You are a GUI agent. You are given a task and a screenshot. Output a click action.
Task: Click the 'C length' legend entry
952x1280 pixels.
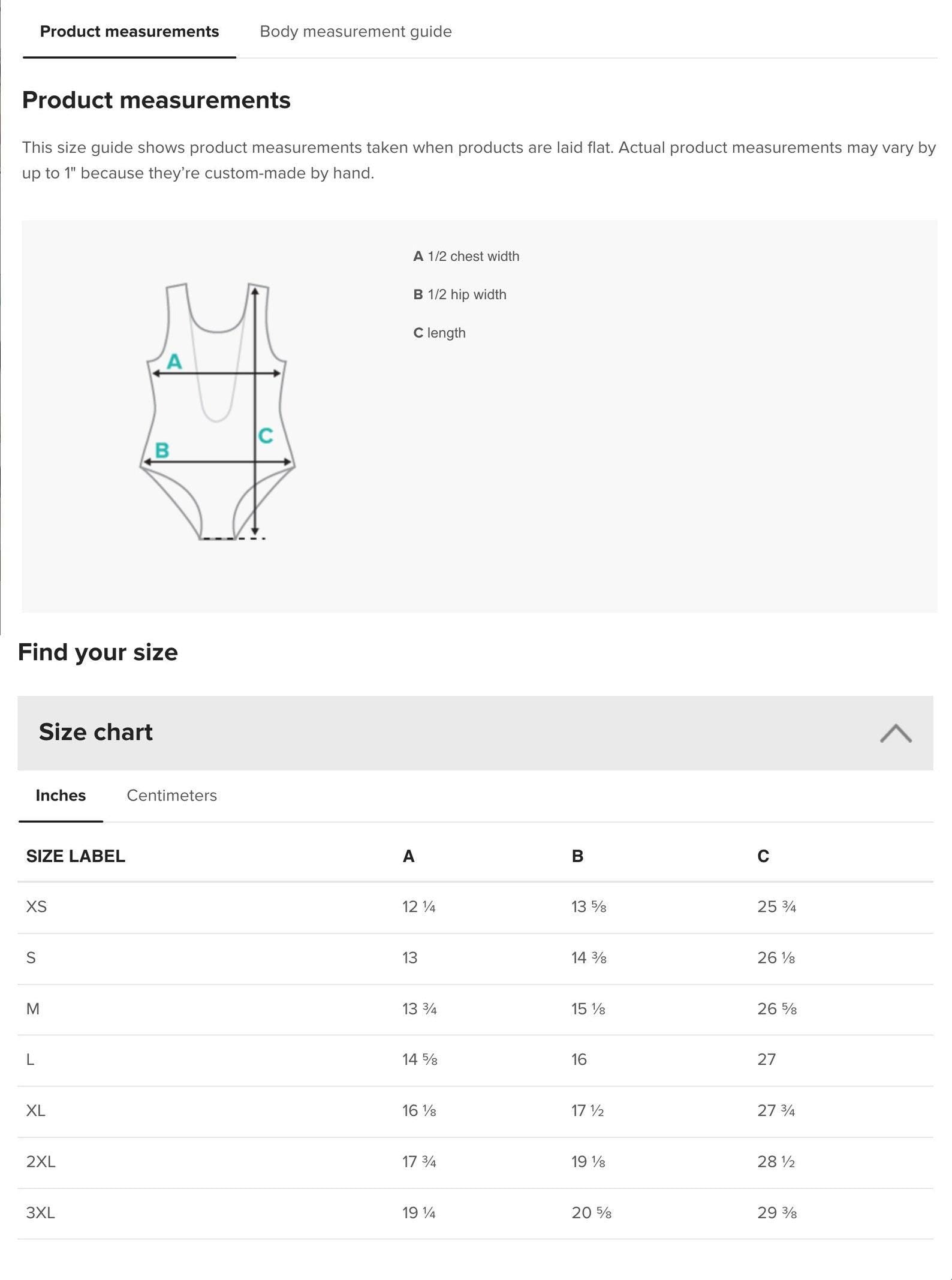click(x=439, y=333)
